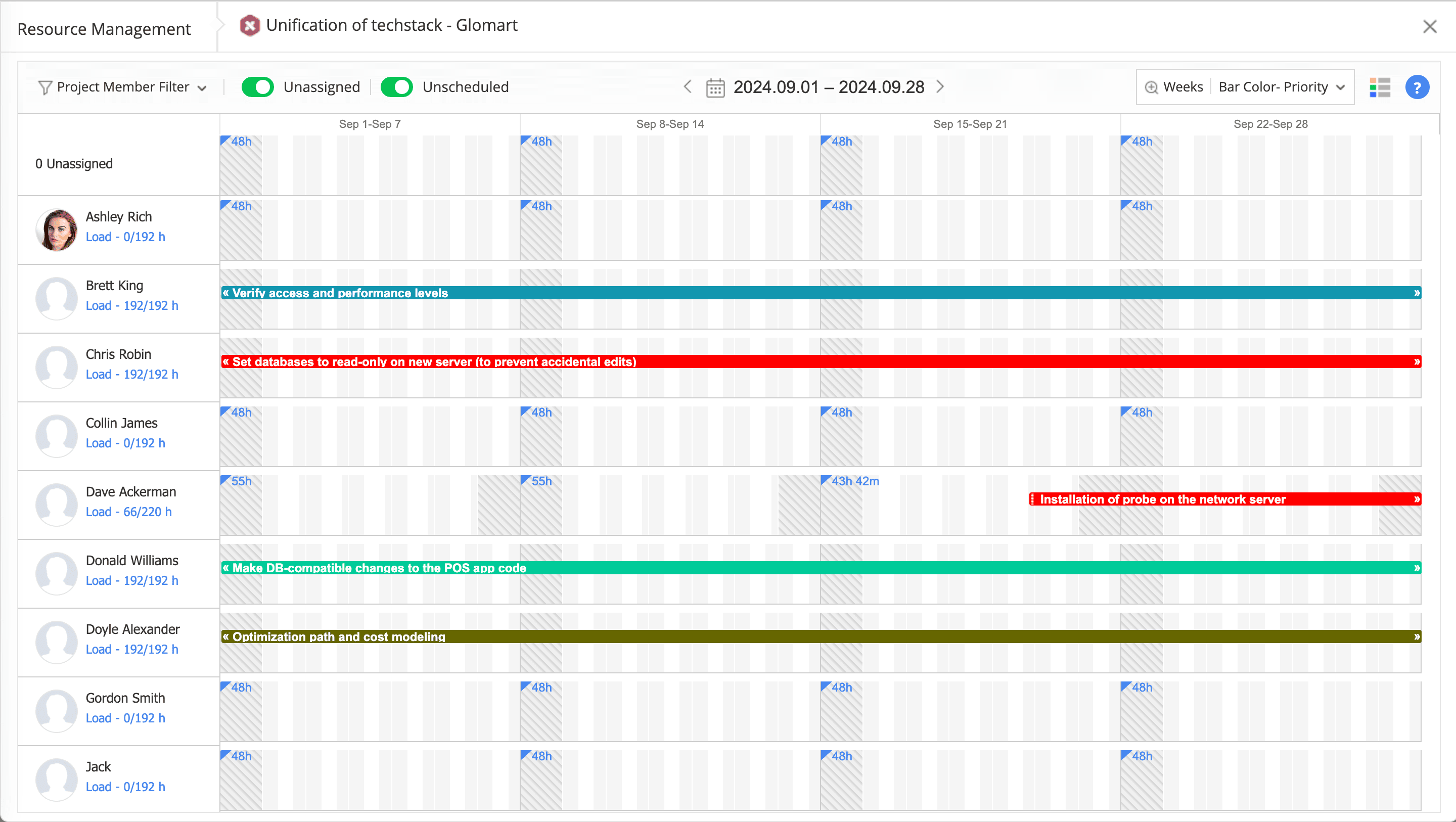The height and width of the screenshot is (822, 1456).
Task: Click the Weeks zoom magnifier icon
Action: 1151,87
